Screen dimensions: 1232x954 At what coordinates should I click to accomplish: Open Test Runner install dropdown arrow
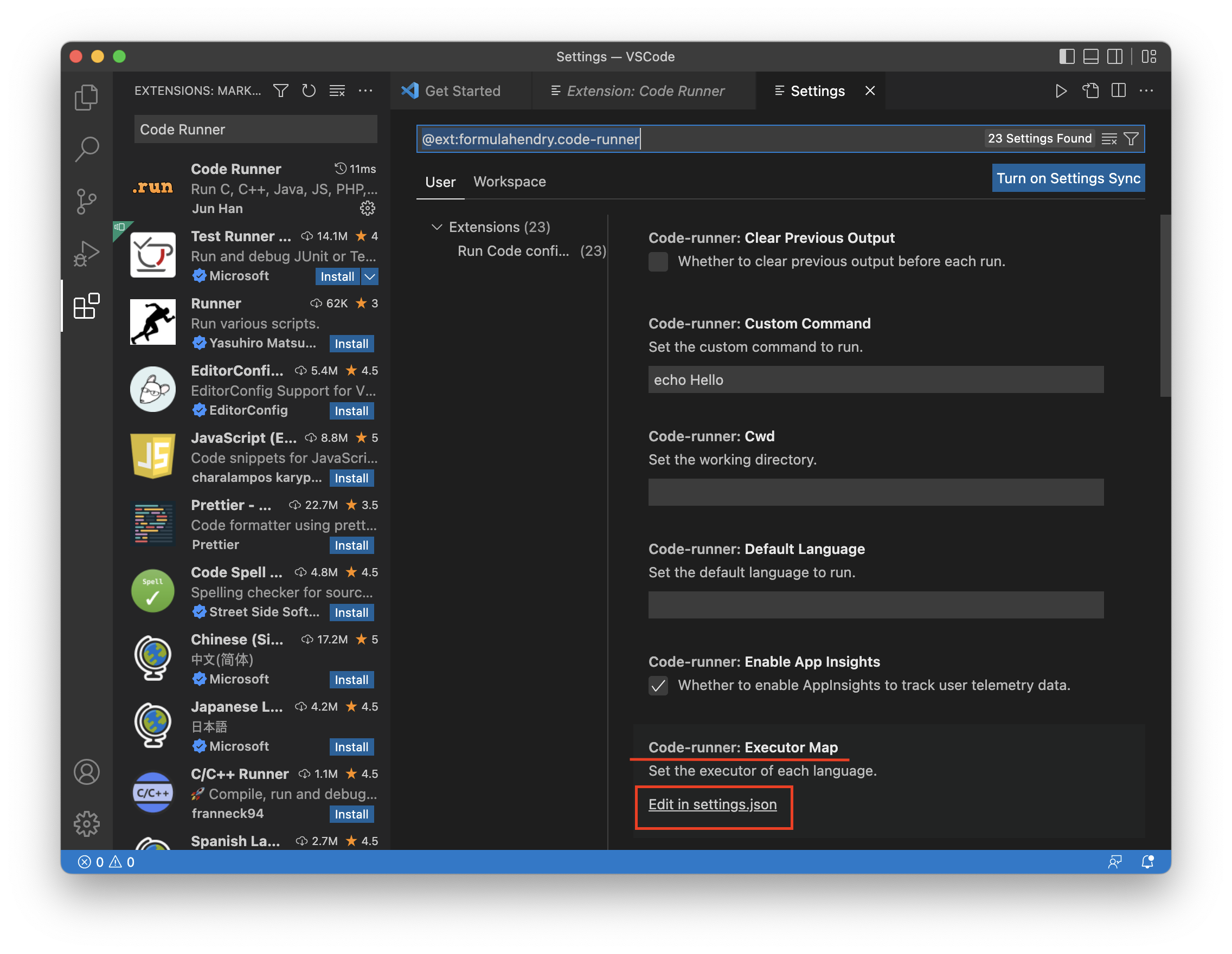click(370, 276)
